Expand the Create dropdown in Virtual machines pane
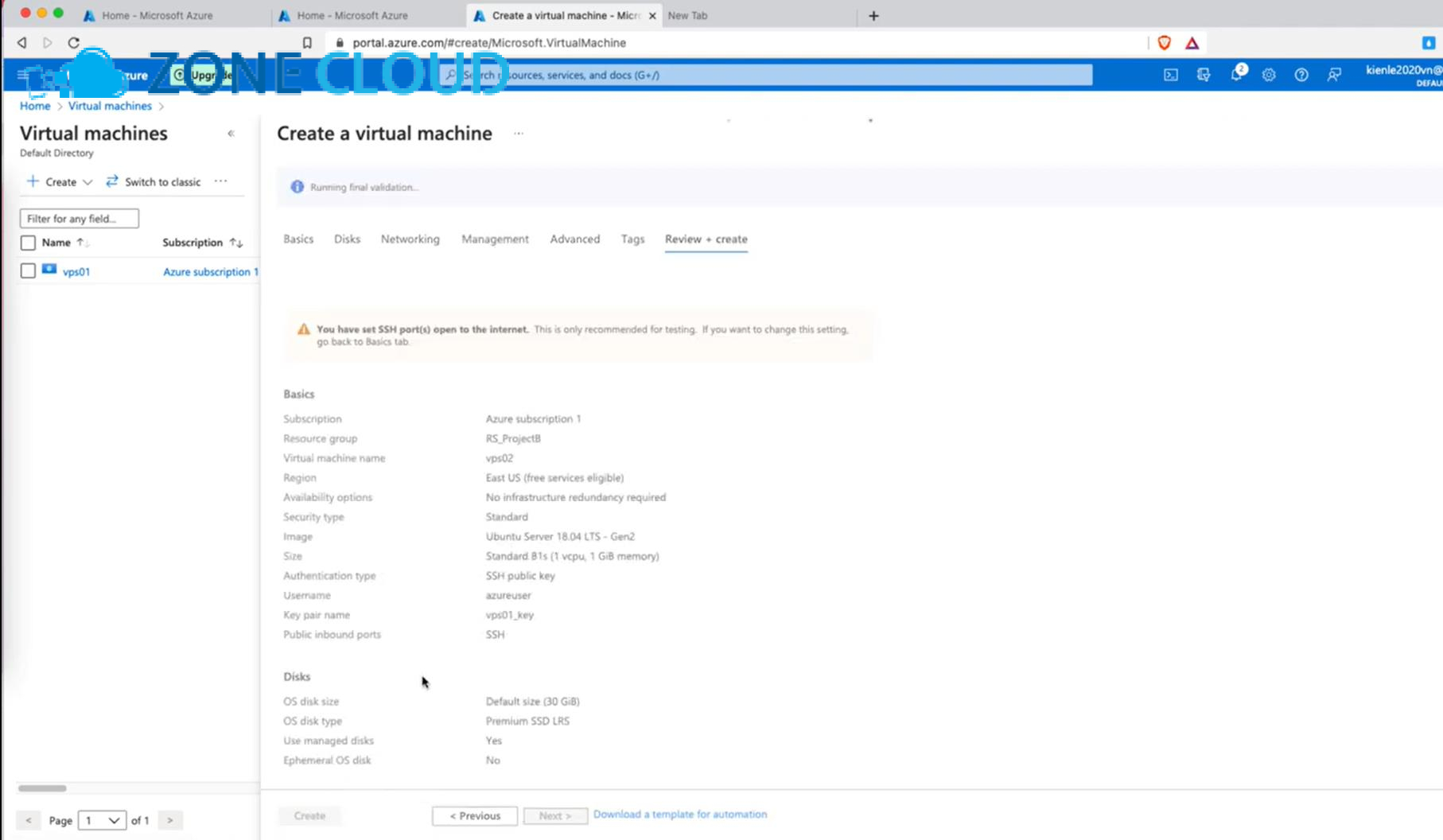 coord(88,181)
